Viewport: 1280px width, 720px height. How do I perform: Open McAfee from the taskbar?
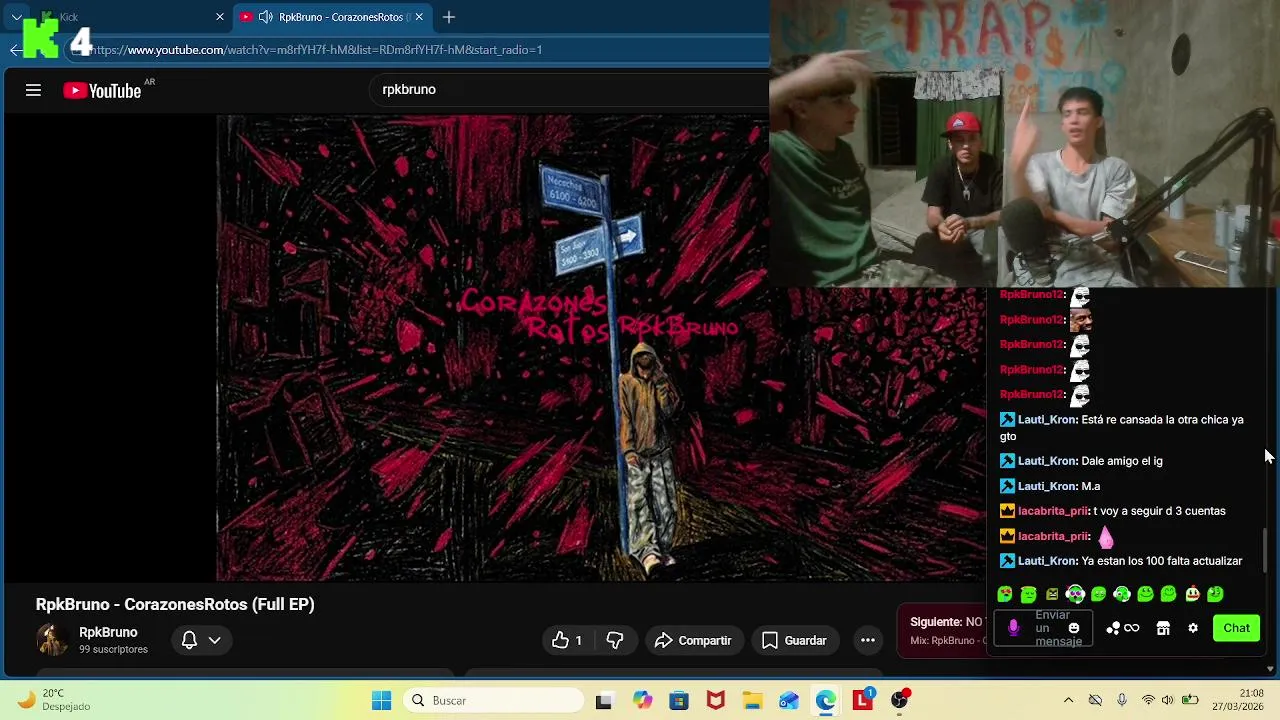(x=716, y=700)
